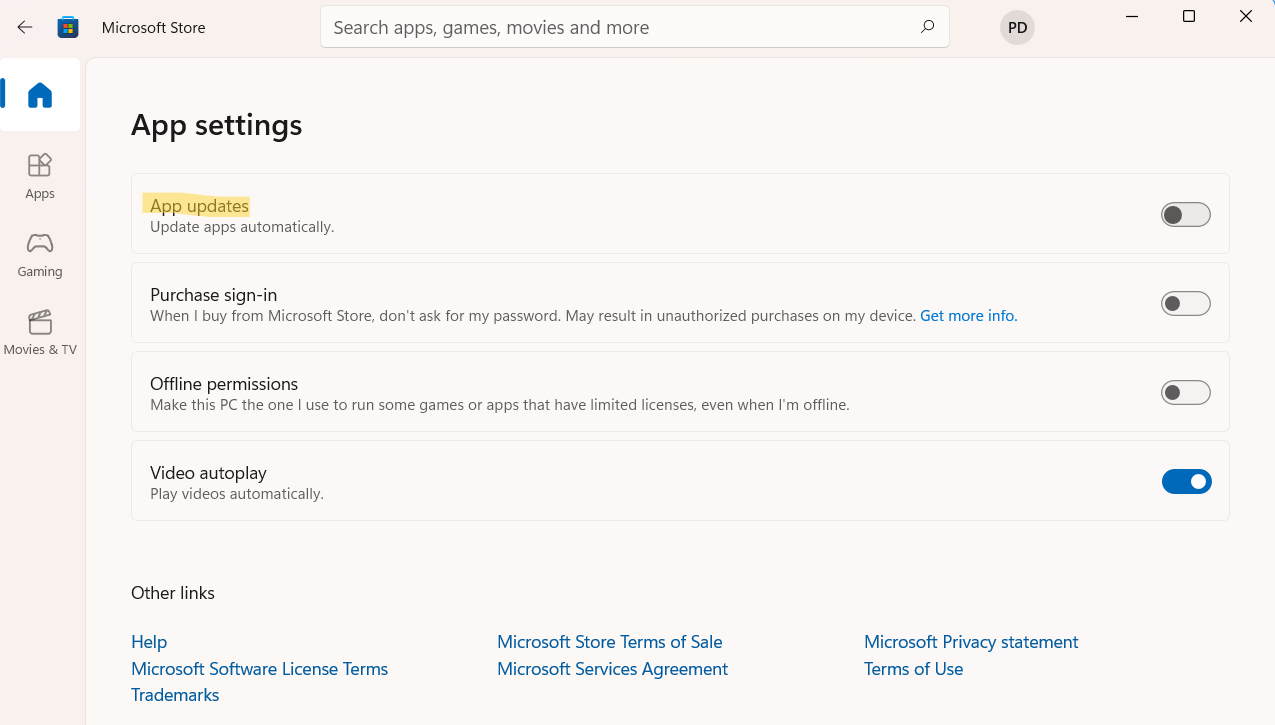Open the Home sidebar icon
The width and height of the screenshot is (1275, 725).
40,95
